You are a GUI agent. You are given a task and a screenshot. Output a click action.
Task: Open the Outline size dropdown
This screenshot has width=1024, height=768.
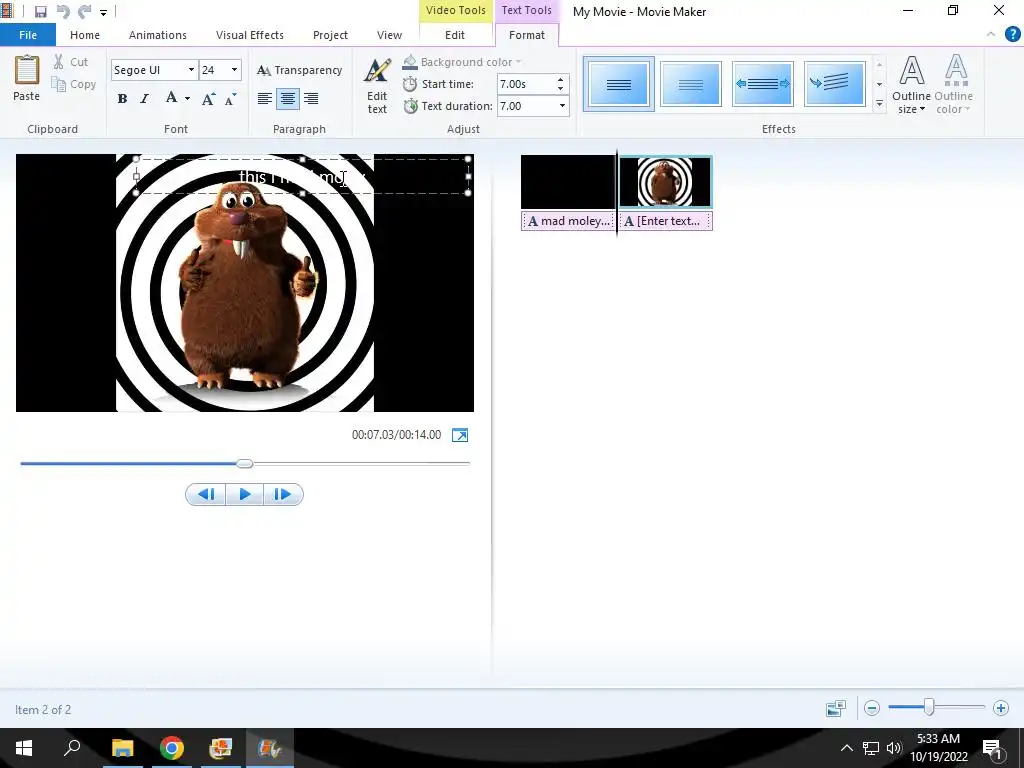tap(912, 85)
